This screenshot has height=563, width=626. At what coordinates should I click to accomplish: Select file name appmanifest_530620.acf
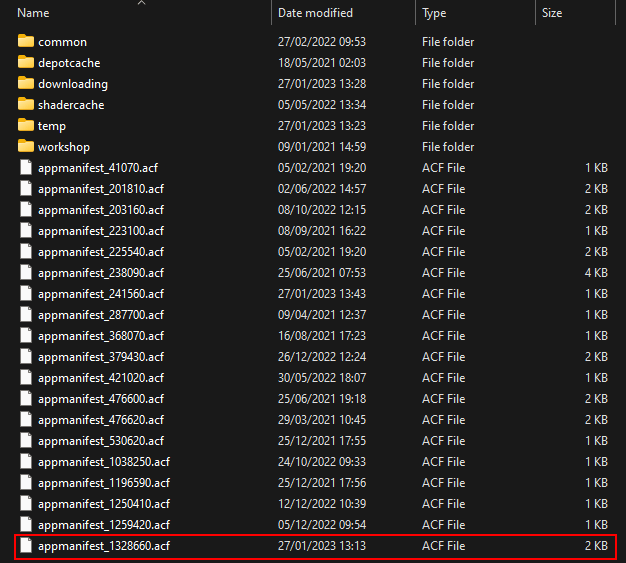tap(101, 441)
